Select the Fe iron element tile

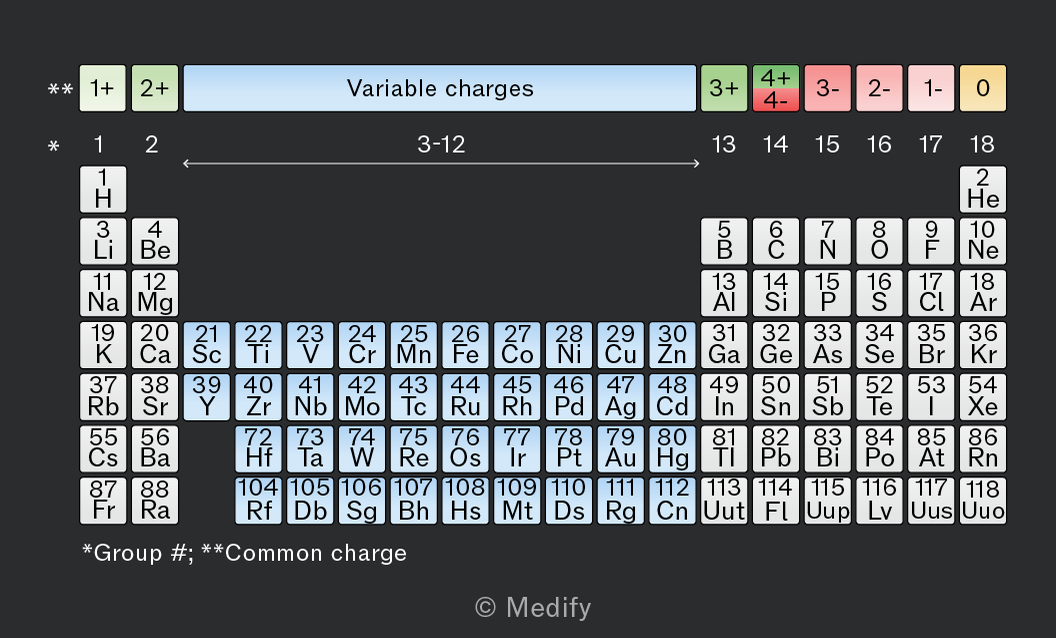(x=465, y=345)
